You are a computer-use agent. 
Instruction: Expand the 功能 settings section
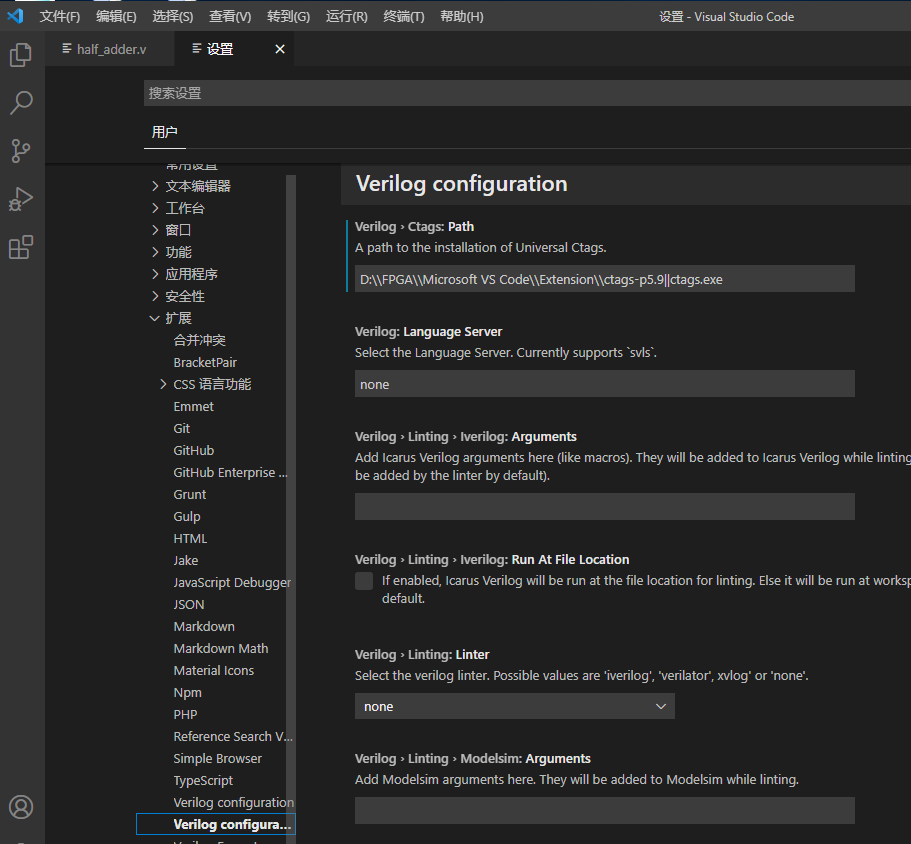click(155, 252)
